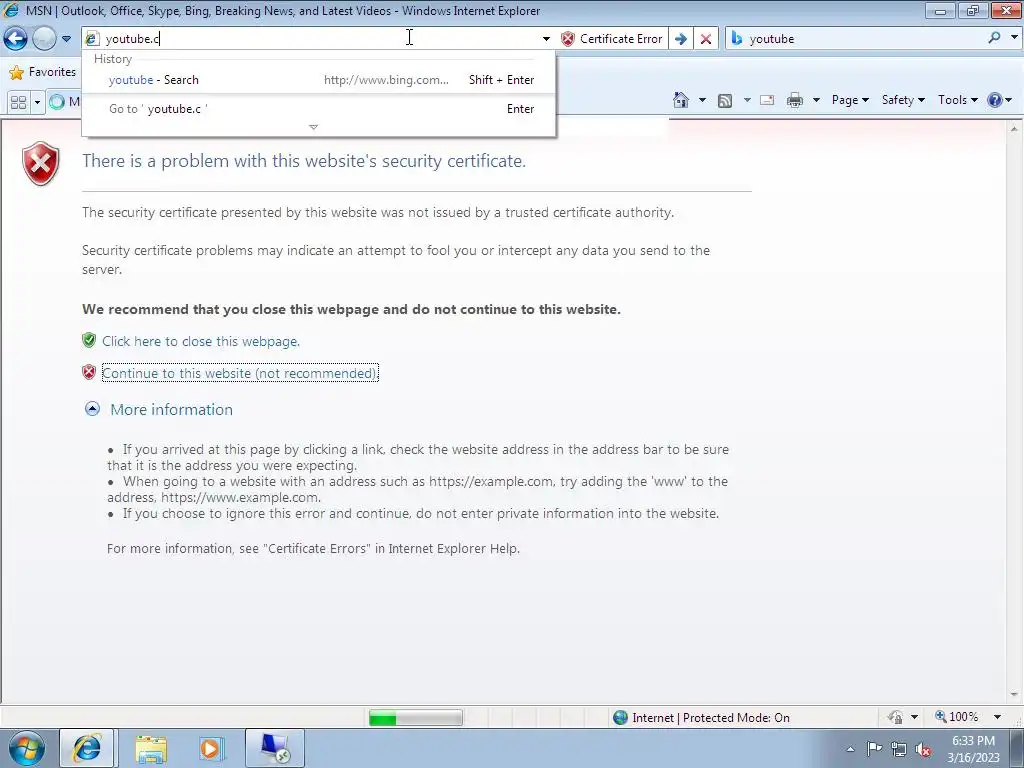
Task: Click 'Continue to this website (not recommended)' link
Action: point(240,373)
